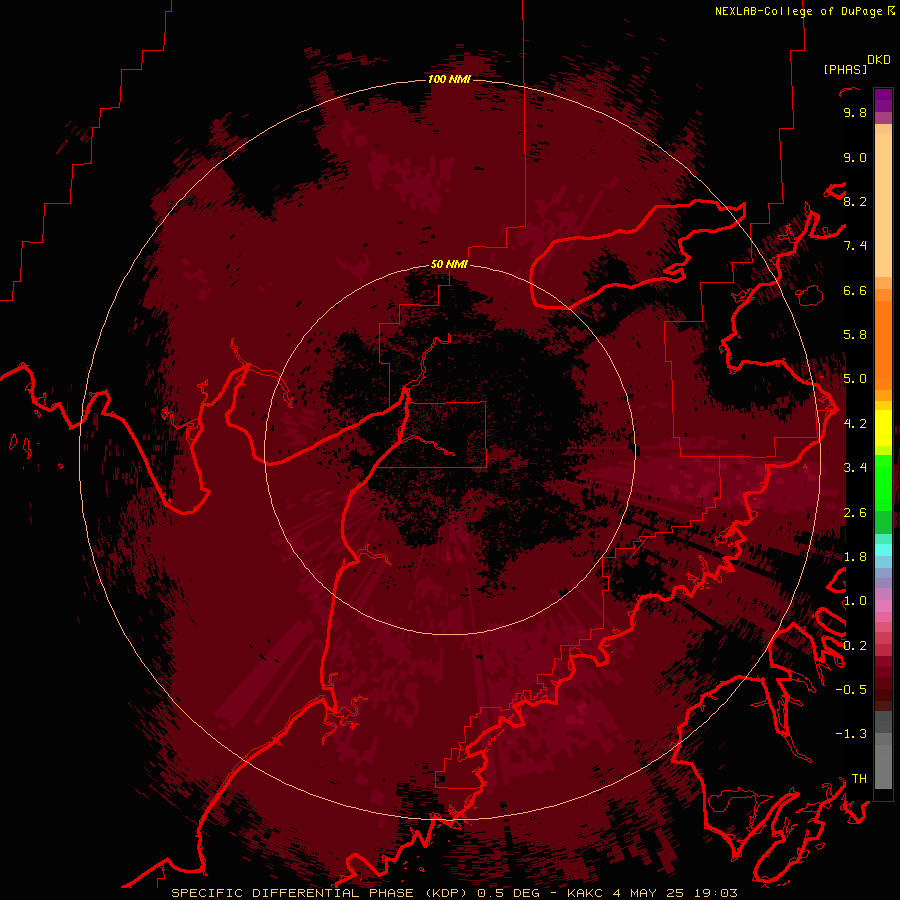This screenshot has height=900, width=900.
Task: Click the 9.8 scale value
Action: [855, 112]
